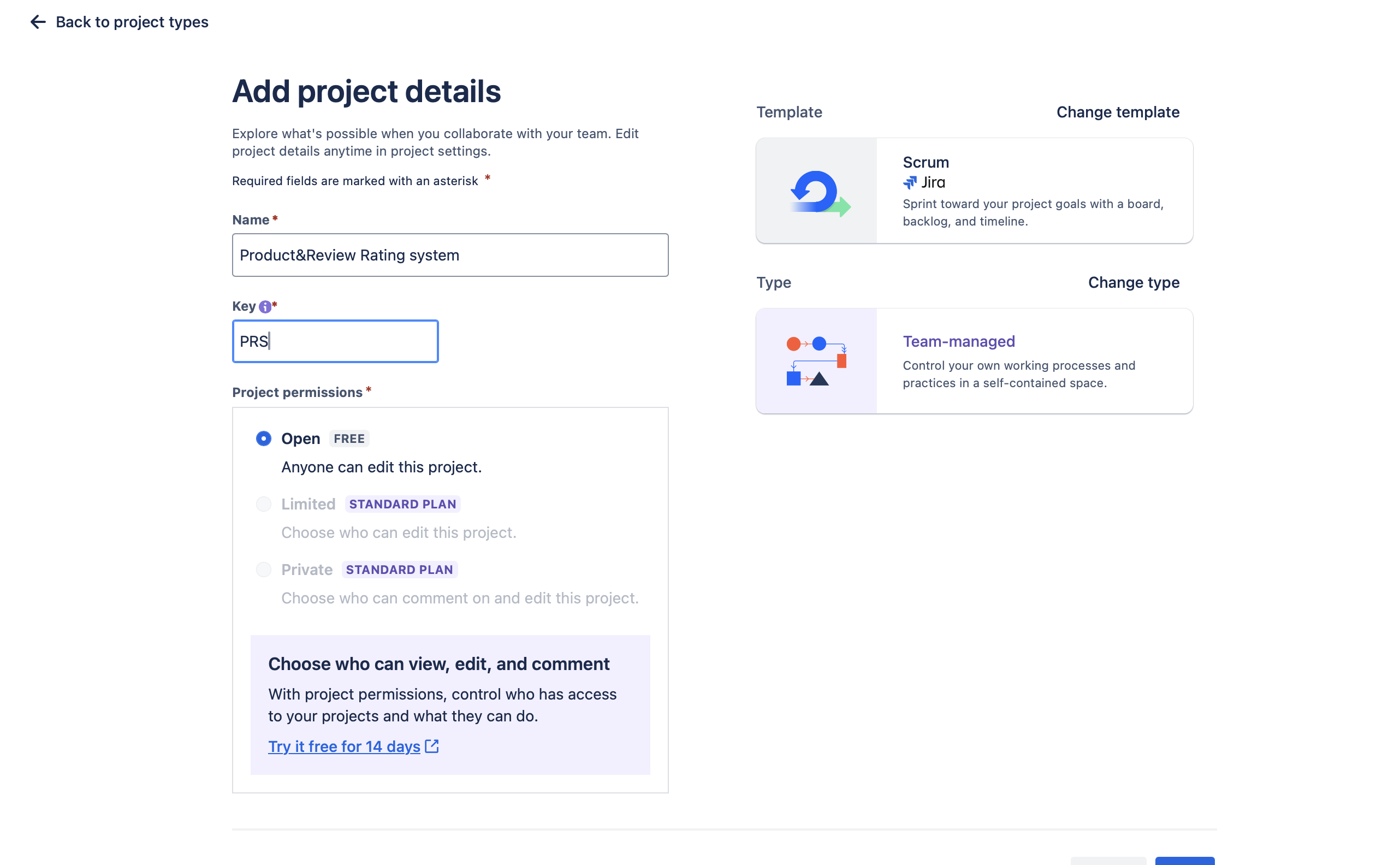Select the Limited permissions radio button

click(x=264, y=504)
